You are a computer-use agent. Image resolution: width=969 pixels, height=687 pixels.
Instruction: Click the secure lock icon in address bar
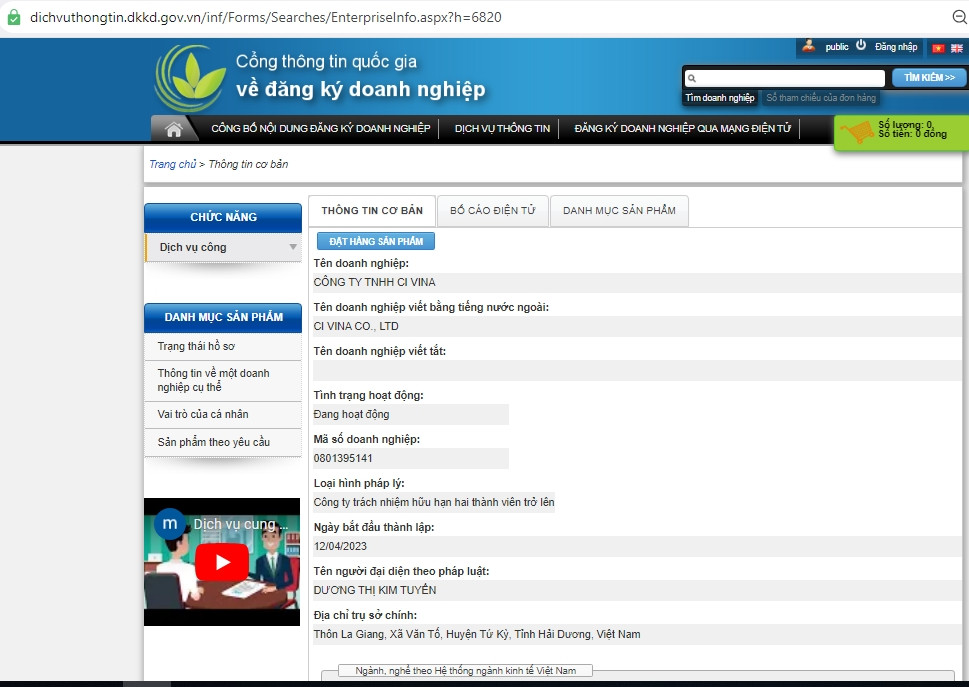[13, 17]
